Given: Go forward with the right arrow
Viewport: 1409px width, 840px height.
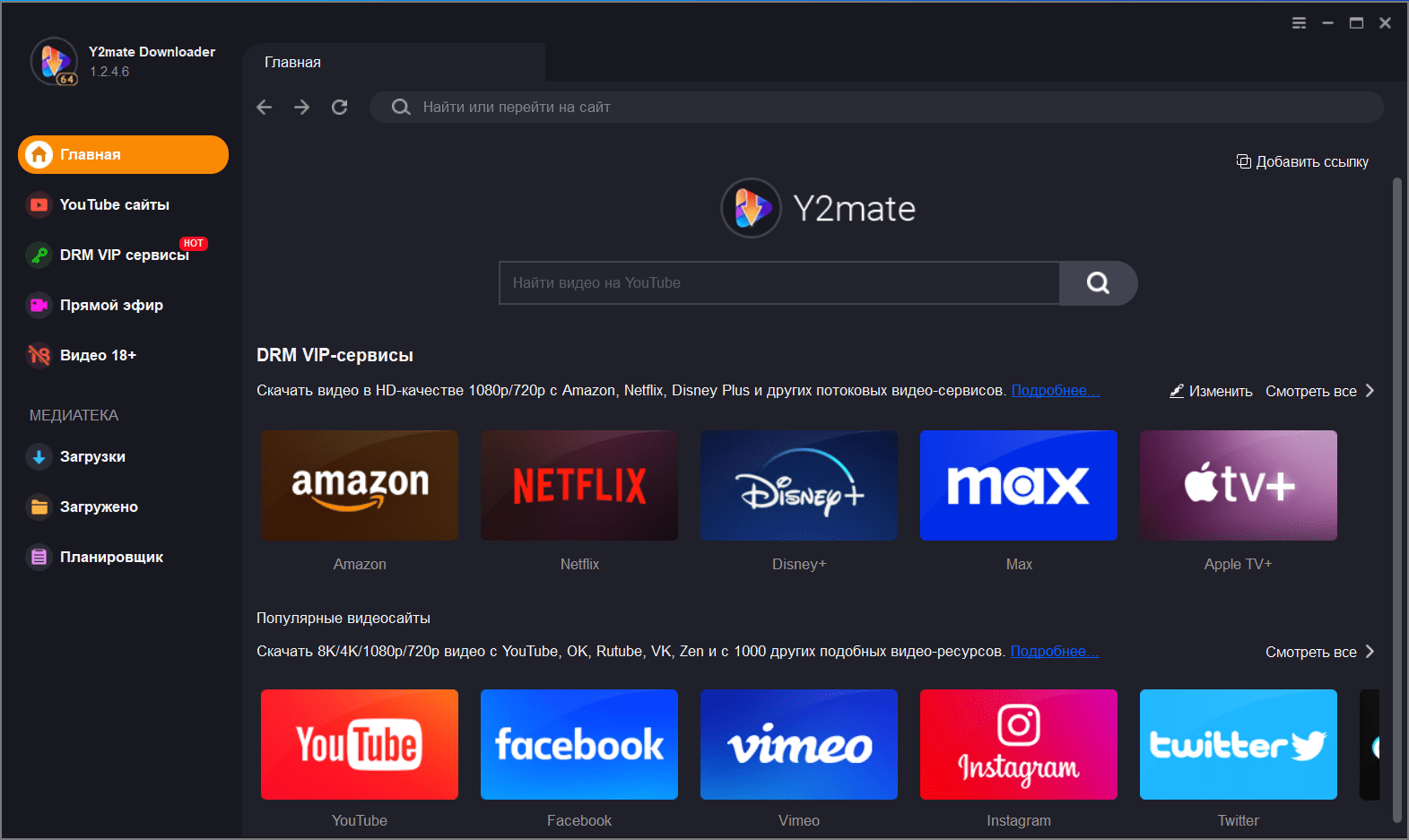Looking at the screenshot, I should pyautogui.click(x=301, y=108).
